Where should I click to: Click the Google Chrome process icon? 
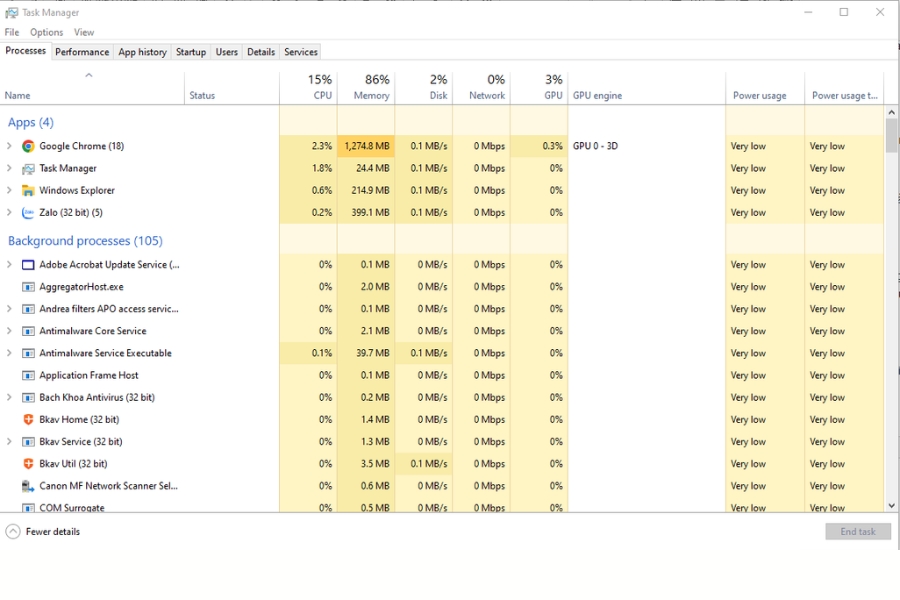28,146
